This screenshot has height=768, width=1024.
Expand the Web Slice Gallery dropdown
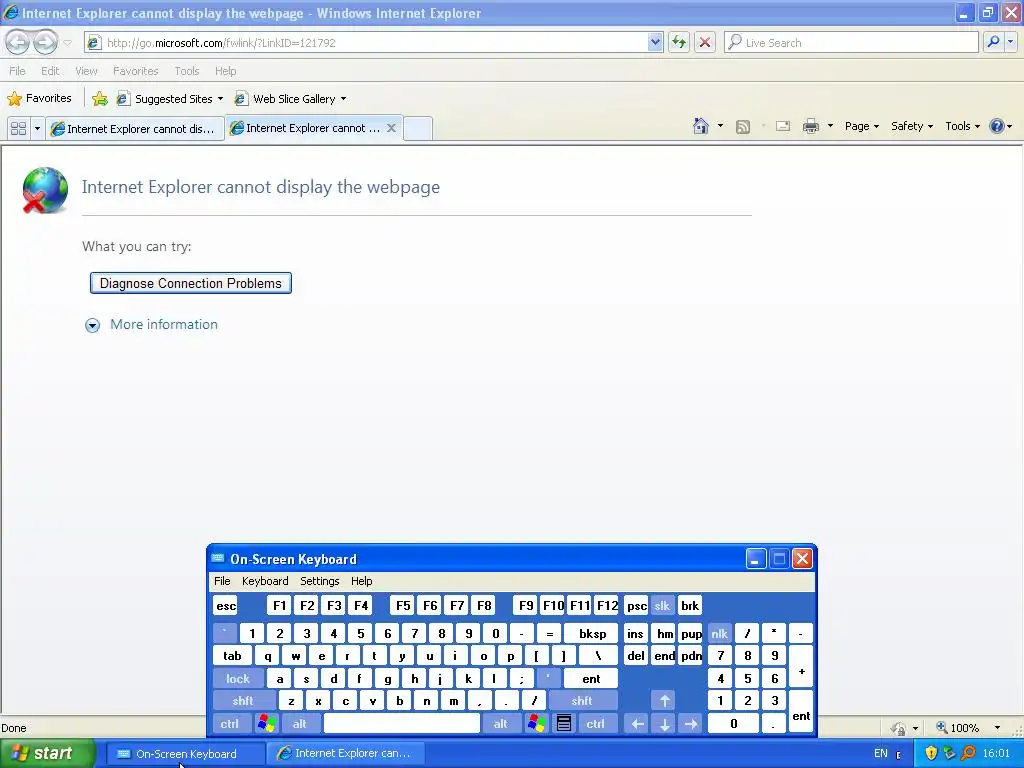click(344, 99)
